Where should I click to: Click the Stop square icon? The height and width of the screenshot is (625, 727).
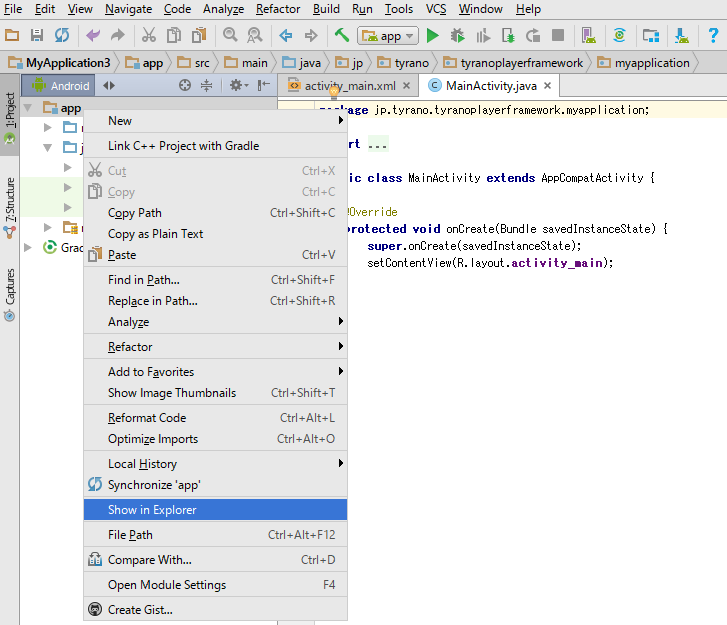coord(558,35)
